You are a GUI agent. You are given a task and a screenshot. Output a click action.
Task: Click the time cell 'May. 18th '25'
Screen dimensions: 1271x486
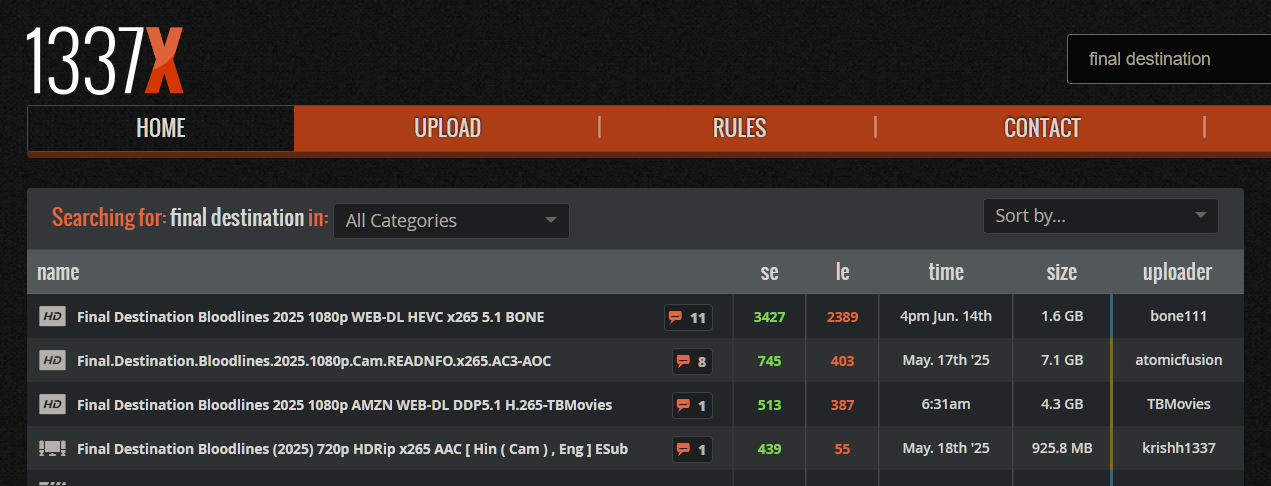(x=946, y=448)
